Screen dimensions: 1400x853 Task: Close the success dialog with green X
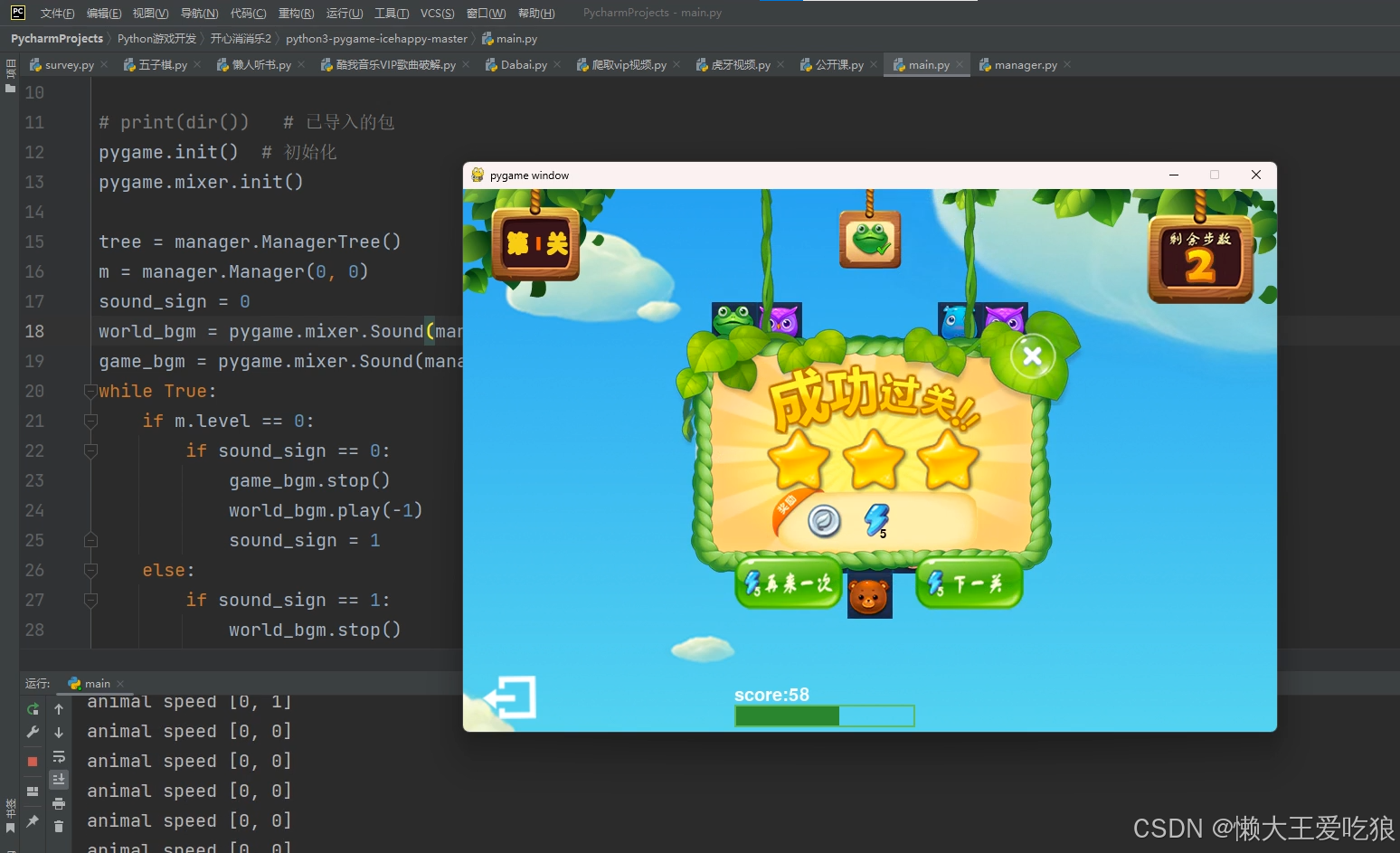tap(1032, 356)
